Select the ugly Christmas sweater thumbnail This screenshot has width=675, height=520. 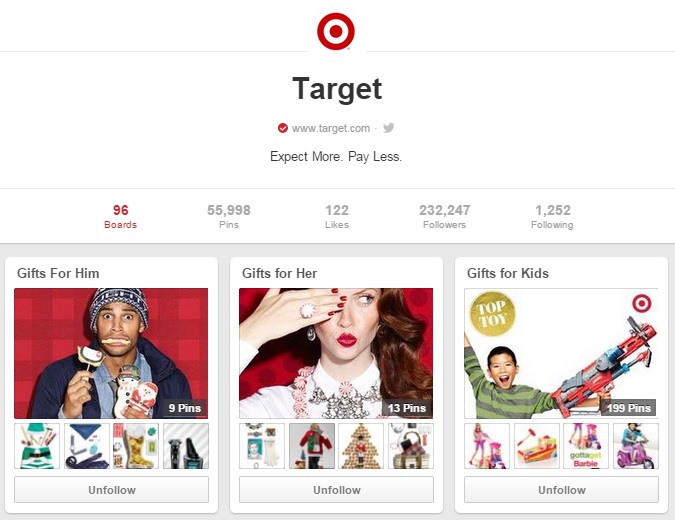click(x=312, y=446)
